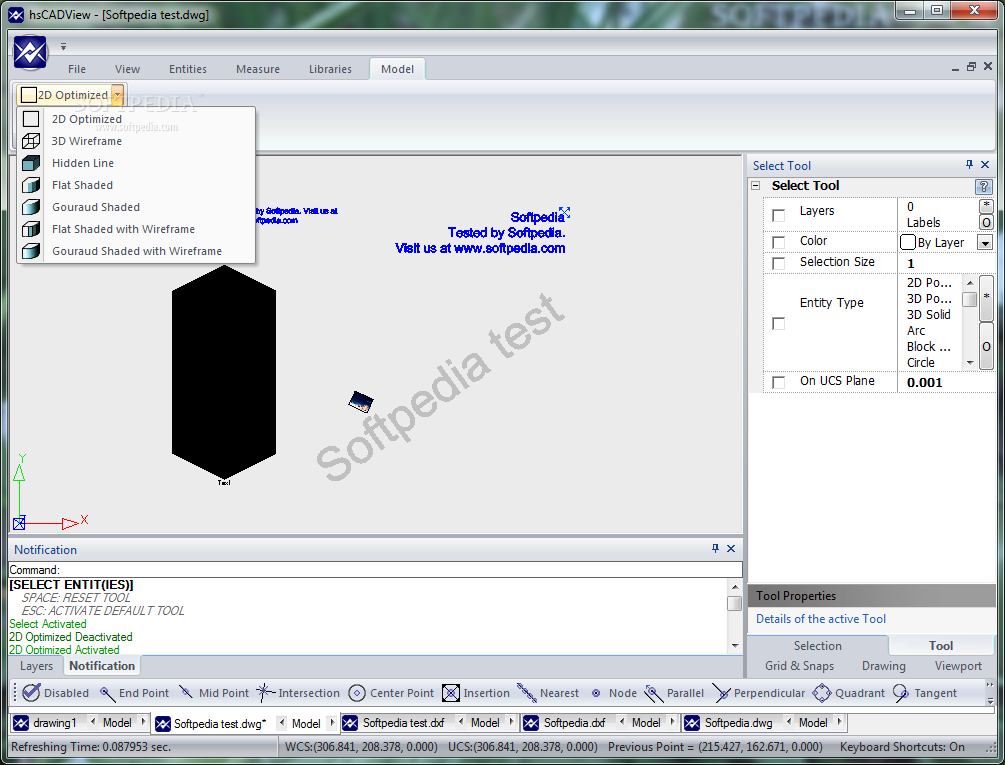Enable Insertion snap

click(x=476, y=693)
